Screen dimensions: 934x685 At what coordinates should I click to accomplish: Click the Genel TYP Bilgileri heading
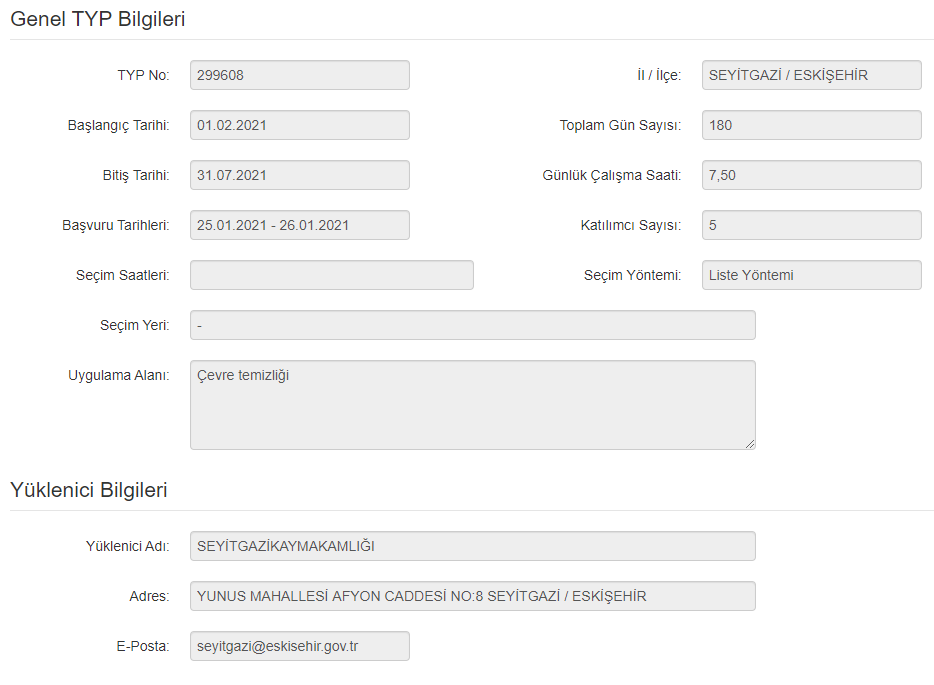point(97,18)
